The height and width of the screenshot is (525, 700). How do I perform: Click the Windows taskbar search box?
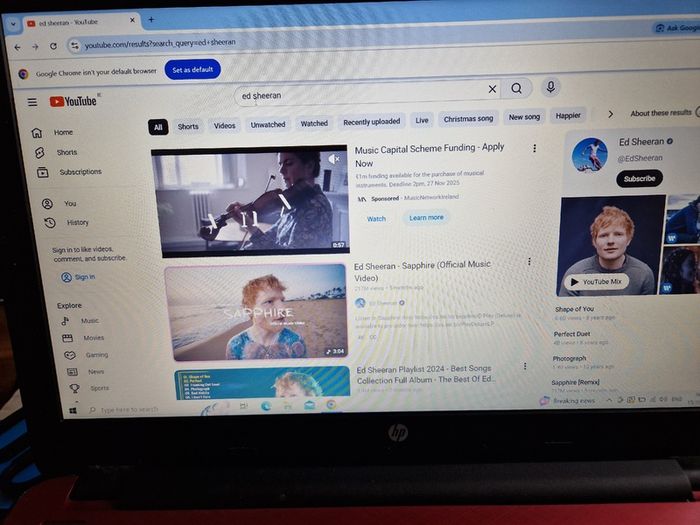(124, 409)
